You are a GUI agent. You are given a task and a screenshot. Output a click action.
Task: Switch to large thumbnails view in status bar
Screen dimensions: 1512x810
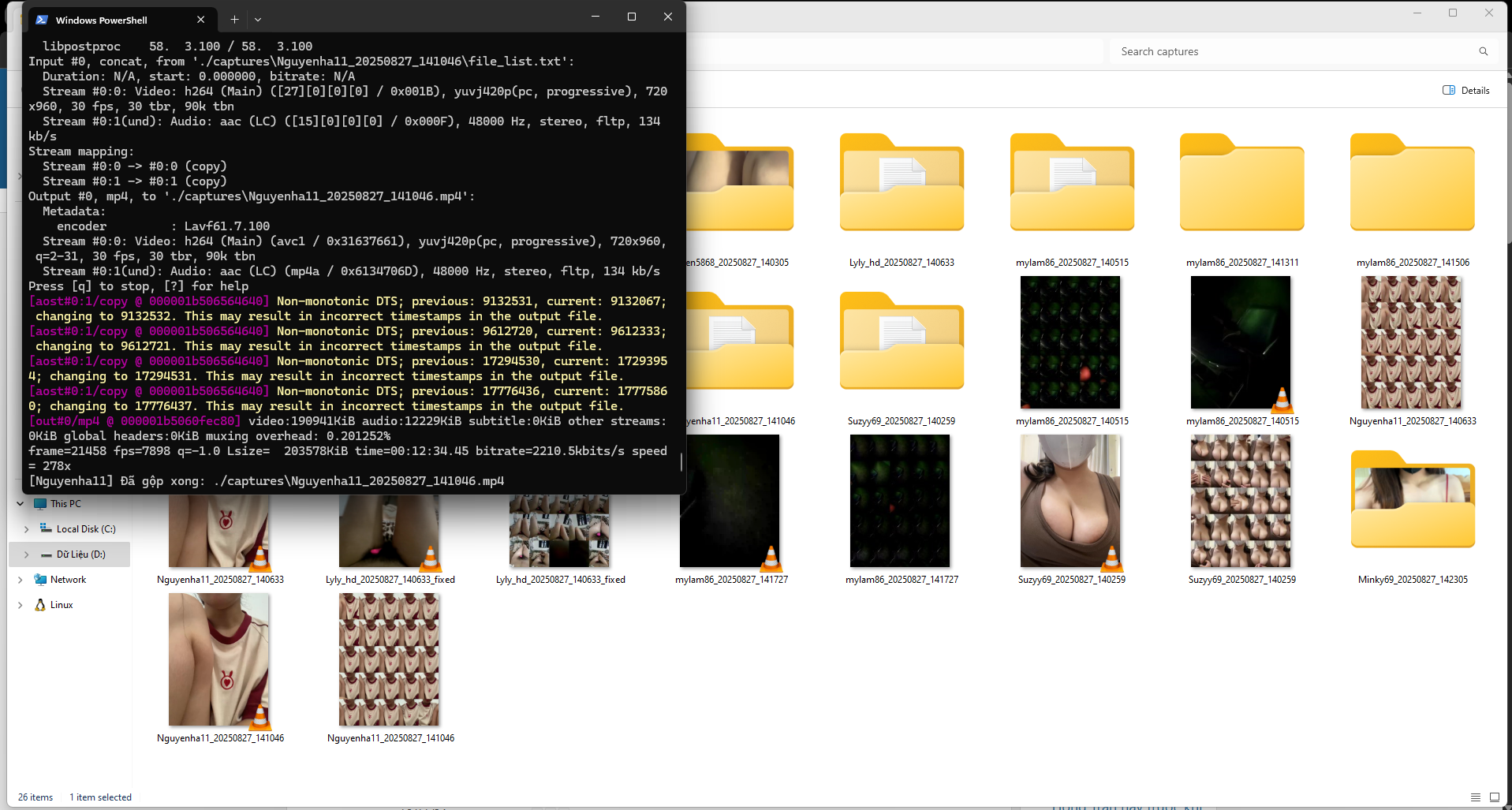pos(1494,797)
